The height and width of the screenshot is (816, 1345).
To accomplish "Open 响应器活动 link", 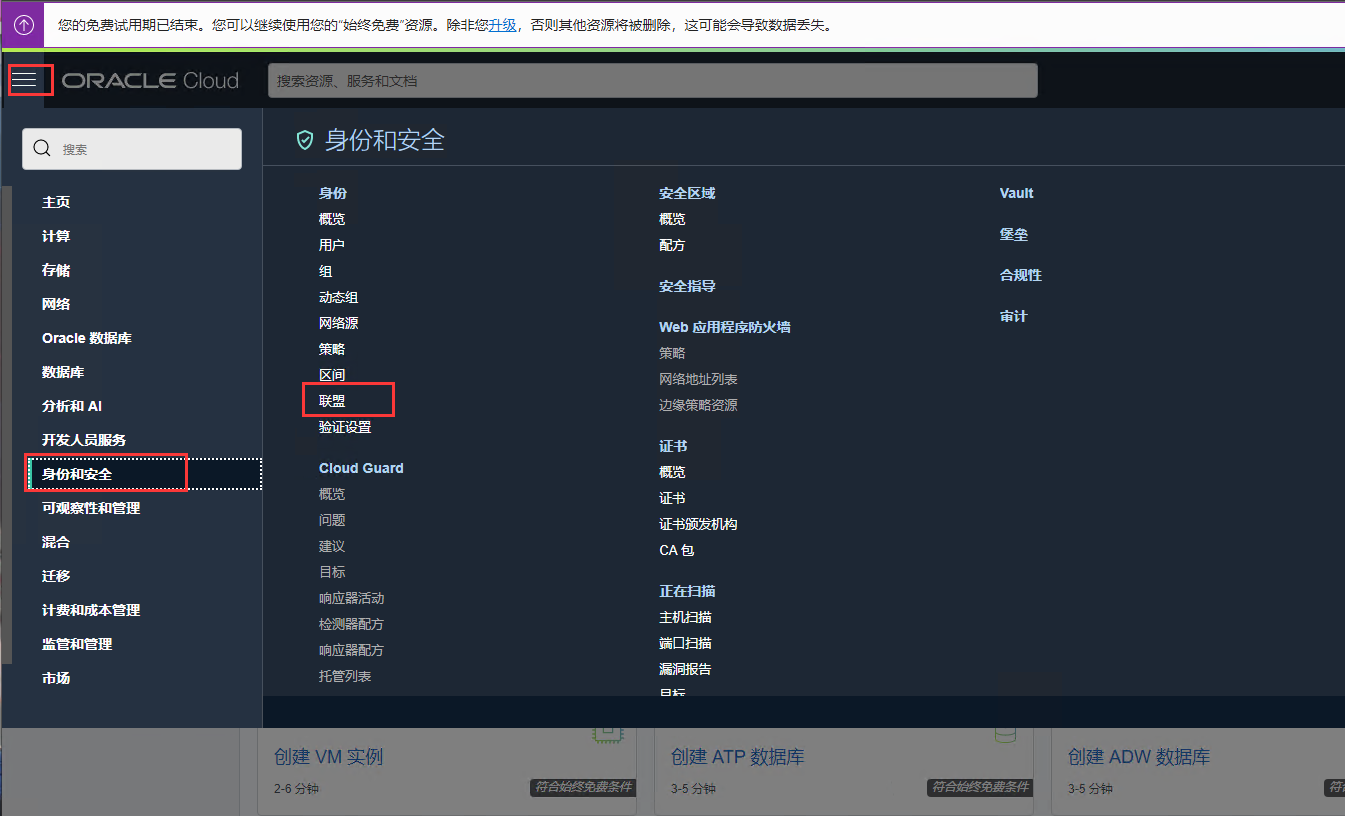I will click(352, 598).
